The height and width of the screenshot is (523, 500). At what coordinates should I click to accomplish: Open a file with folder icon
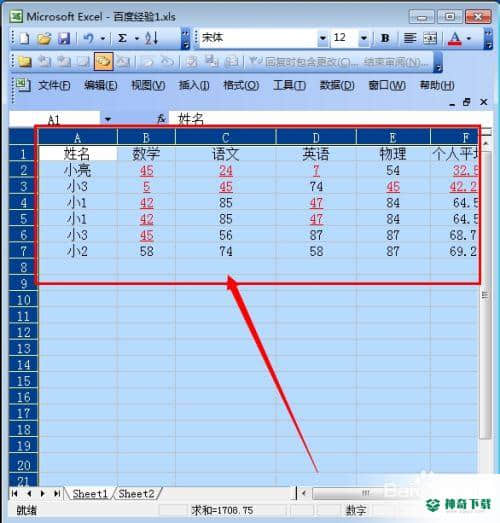[44, 39]
